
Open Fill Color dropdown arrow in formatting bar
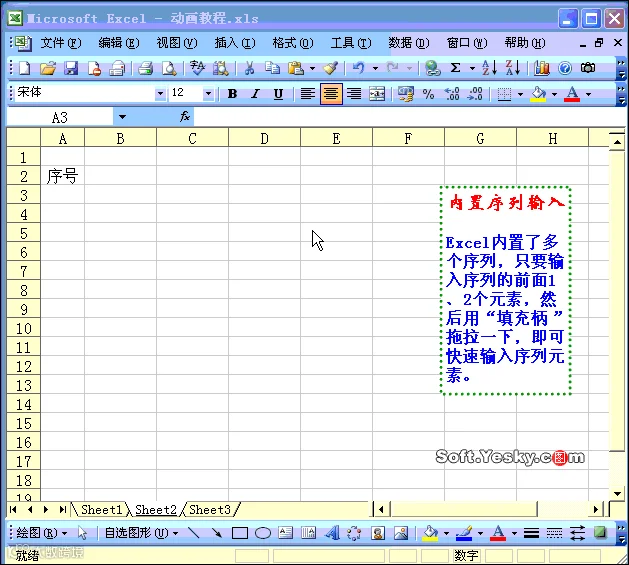pyautogui.click(x=554, y=94)
